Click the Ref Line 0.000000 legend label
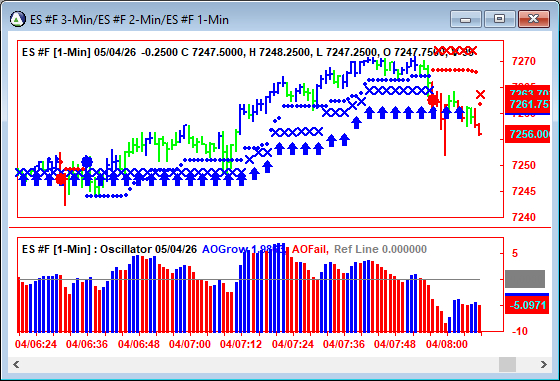This screenshot has height=381, width=560. [380, 249]
